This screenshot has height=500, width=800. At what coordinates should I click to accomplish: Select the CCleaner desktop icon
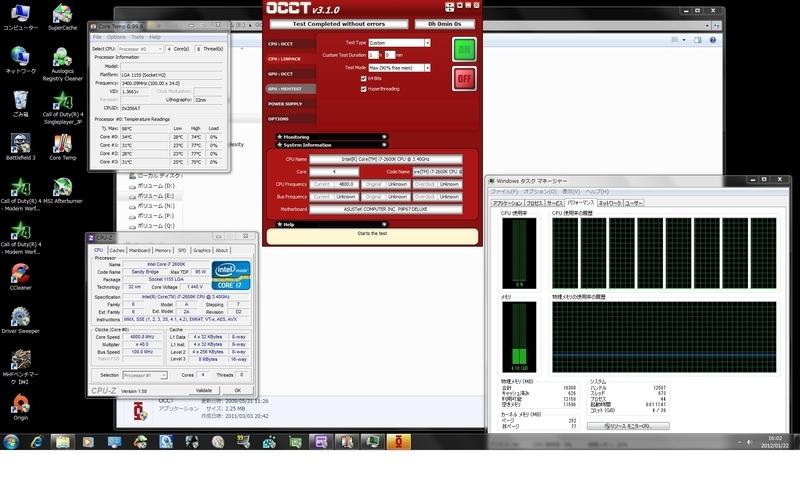20,277
